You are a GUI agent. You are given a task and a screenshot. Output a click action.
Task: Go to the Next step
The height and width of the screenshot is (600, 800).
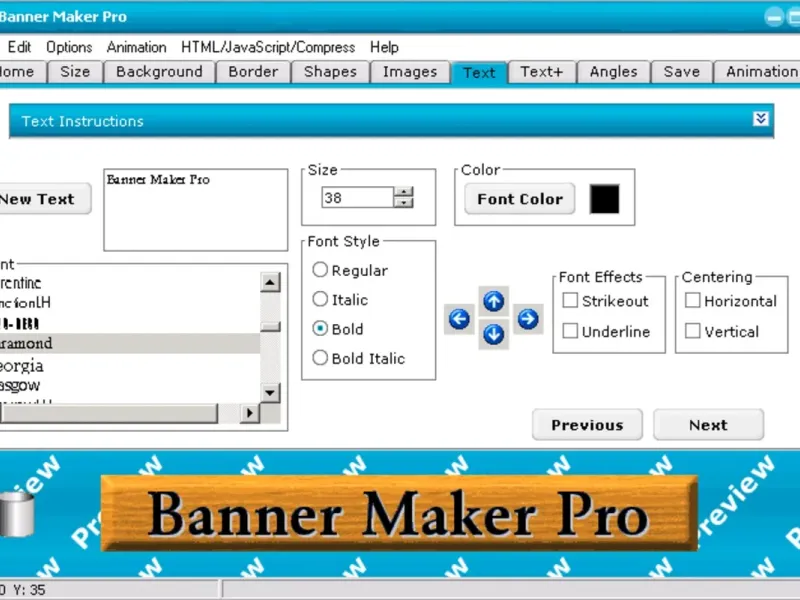[x=708, y=424]
